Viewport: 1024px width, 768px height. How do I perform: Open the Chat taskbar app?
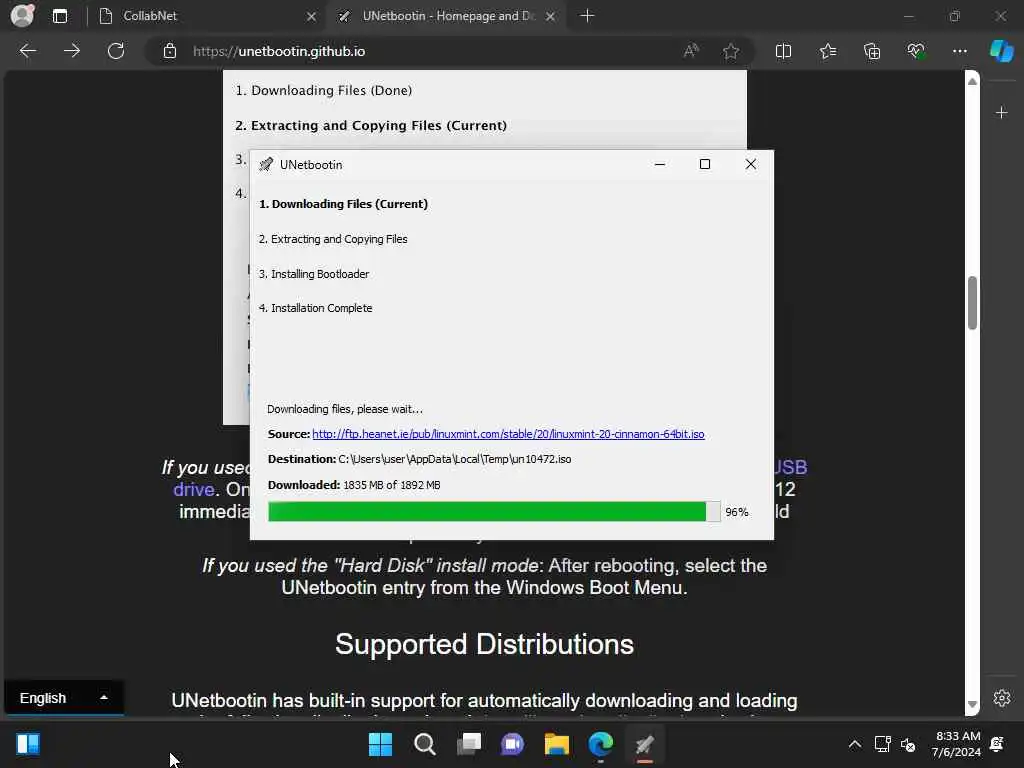click(x=513, y=744)
